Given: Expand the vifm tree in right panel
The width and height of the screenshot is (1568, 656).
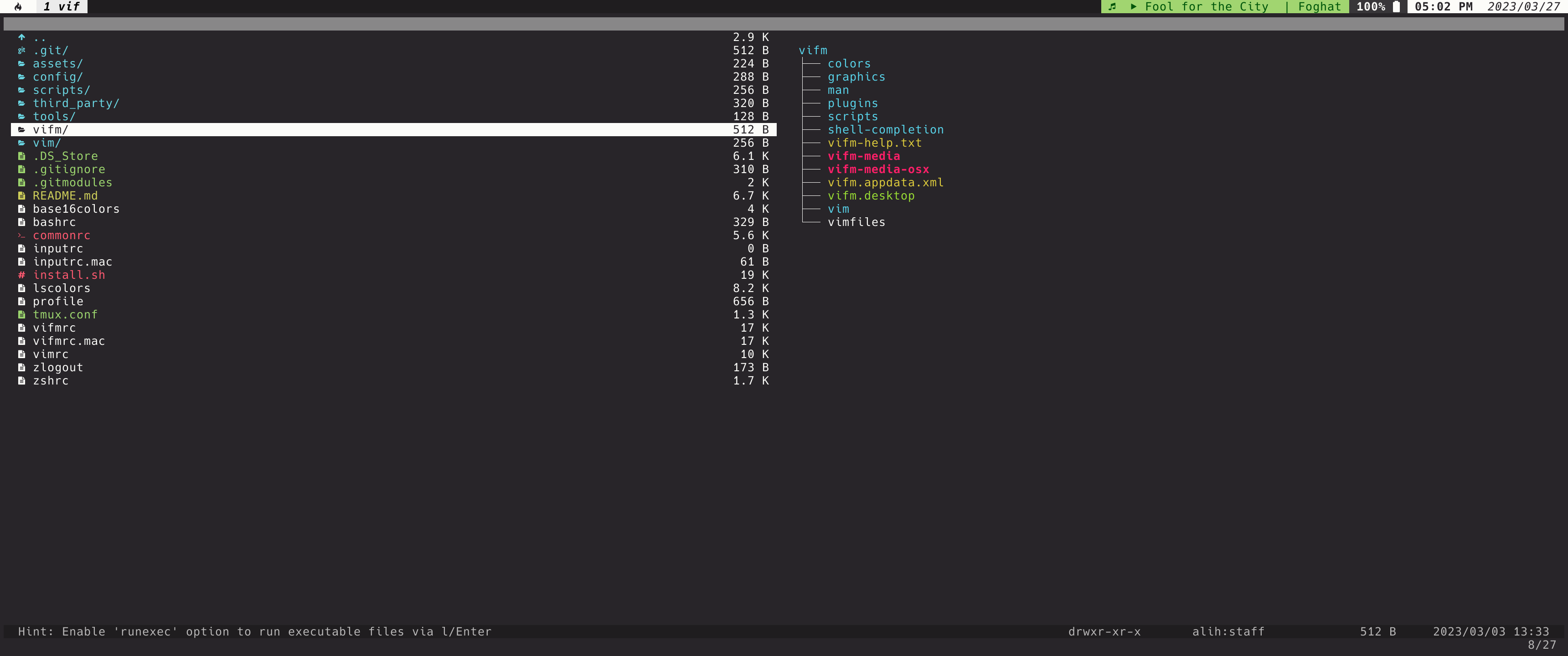Looking at the screenshot, I should (x=813, y=50).
